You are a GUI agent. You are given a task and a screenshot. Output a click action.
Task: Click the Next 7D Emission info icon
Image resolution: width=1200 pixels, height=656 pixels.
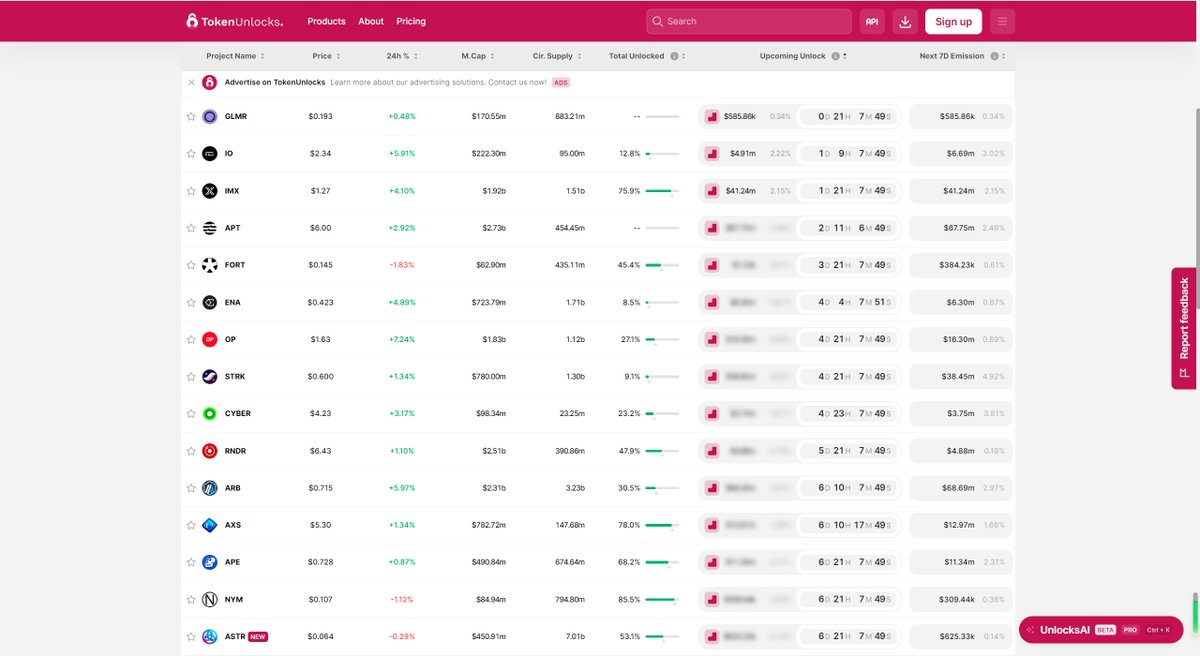pyautogui.click(x=993, y=56)
